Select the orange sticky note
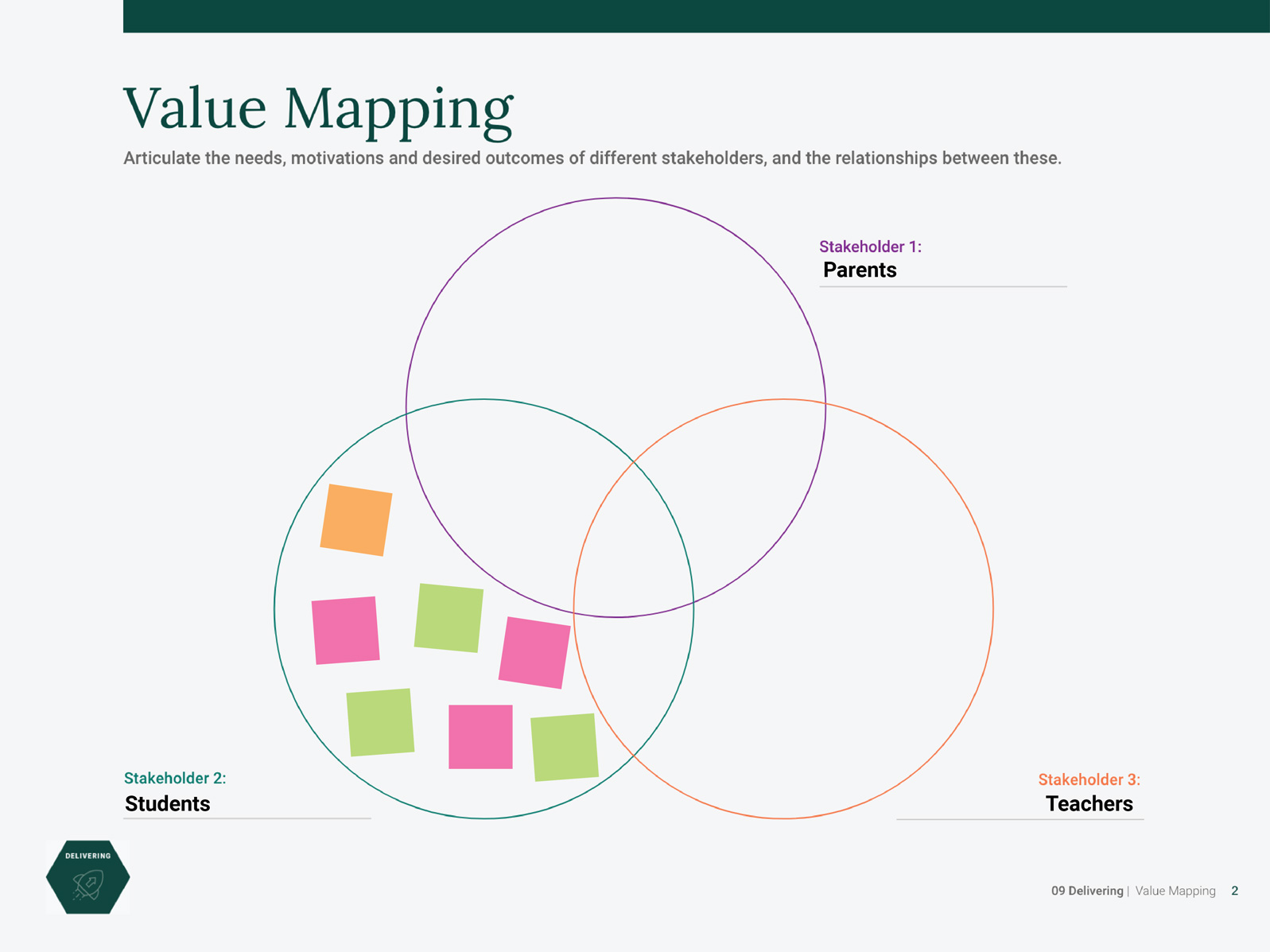This screenshot has width=1270, height=952. tap(356, 520)
